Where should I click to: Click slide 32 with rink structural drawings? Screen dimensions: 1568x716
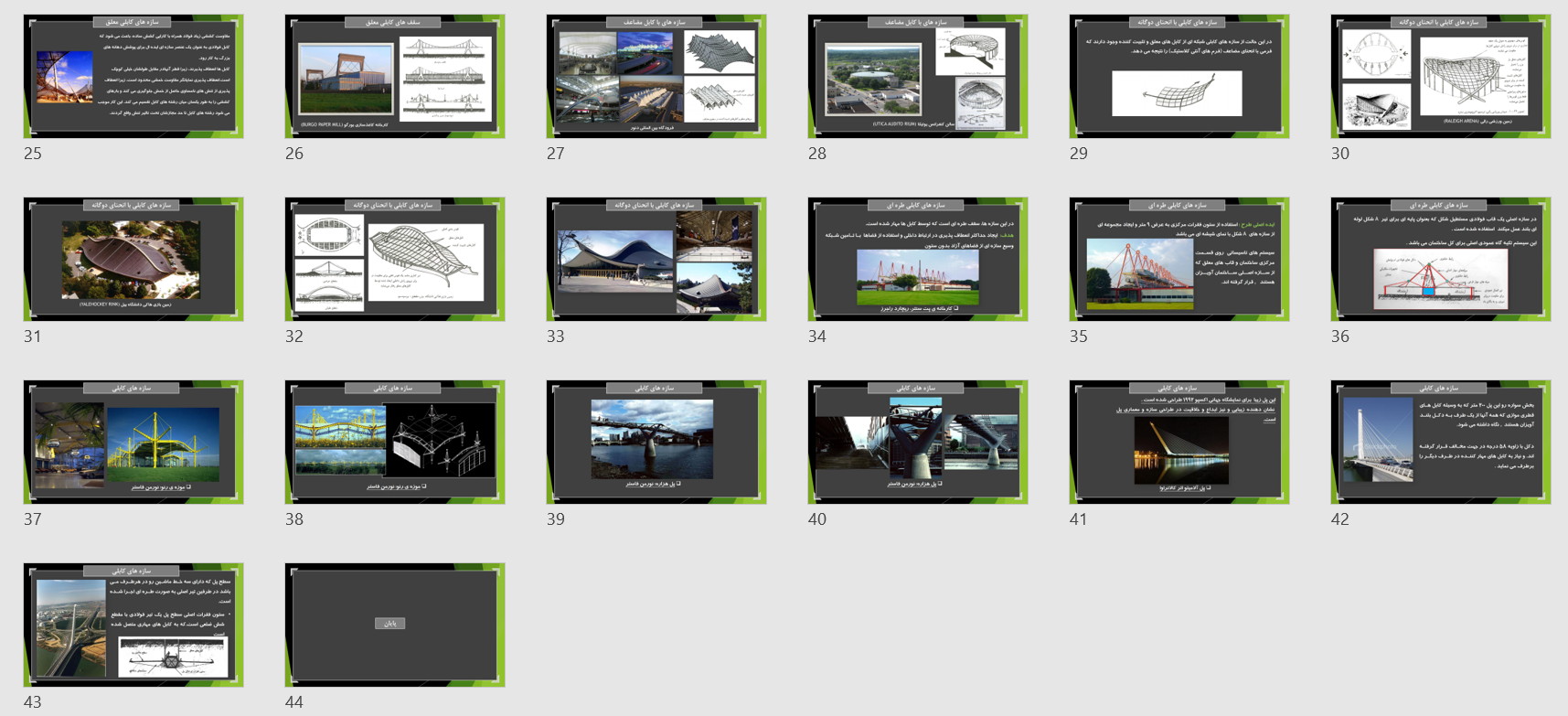click(395, 260)
